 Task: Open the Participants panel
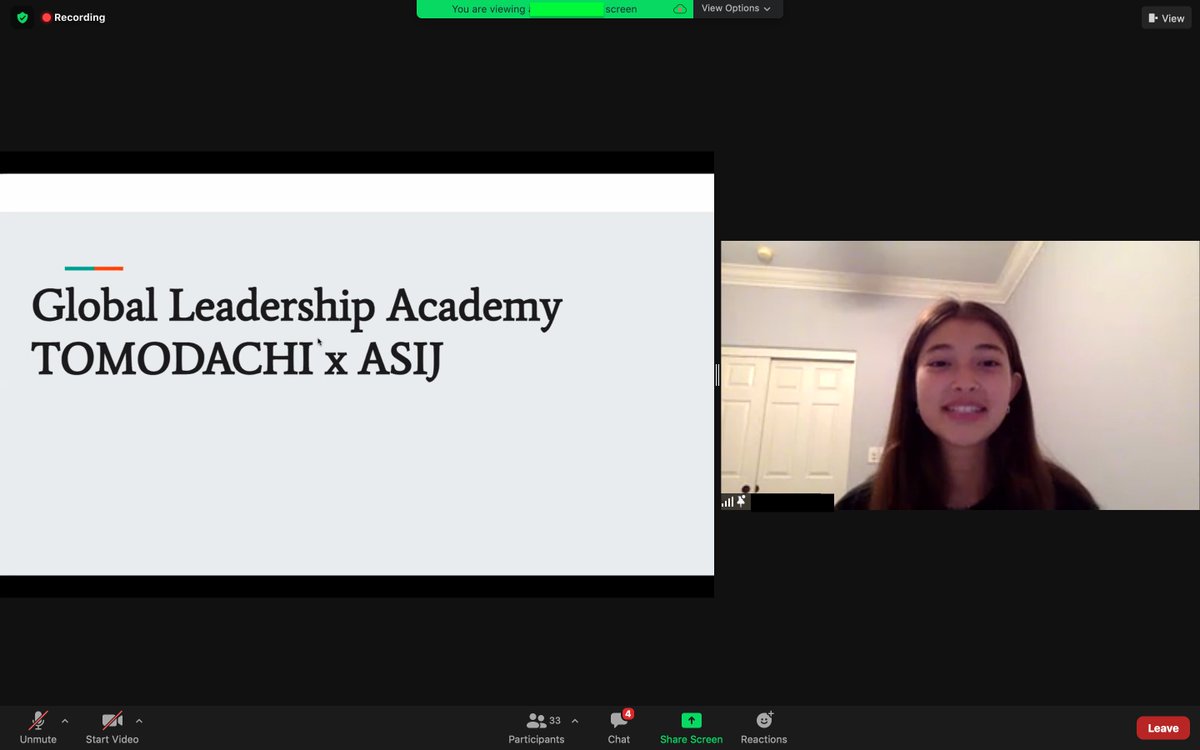point(536,727)
